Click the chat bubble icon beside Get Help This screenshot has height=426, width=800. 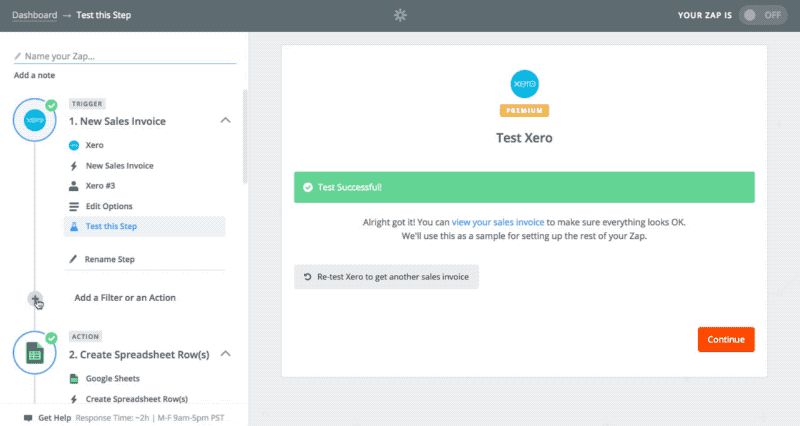click(28, 418)
